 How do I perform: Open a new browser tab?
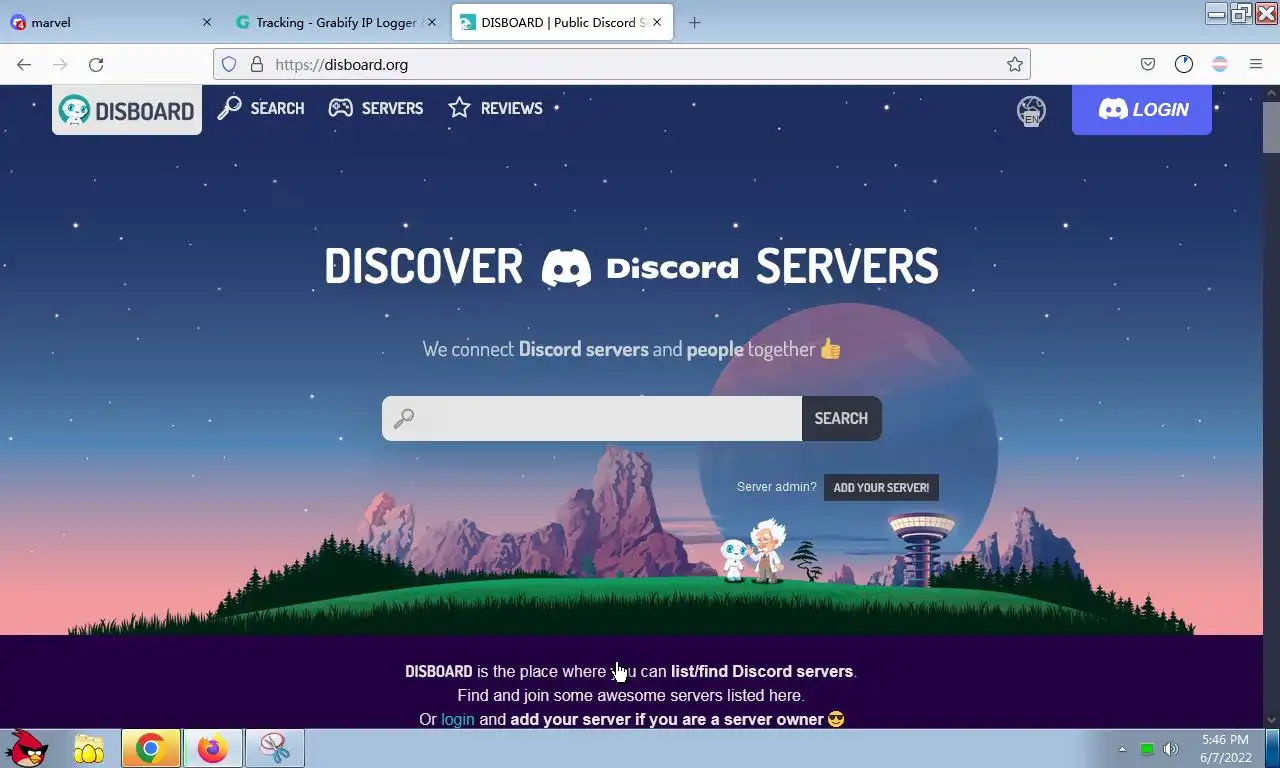pos(695,22)
